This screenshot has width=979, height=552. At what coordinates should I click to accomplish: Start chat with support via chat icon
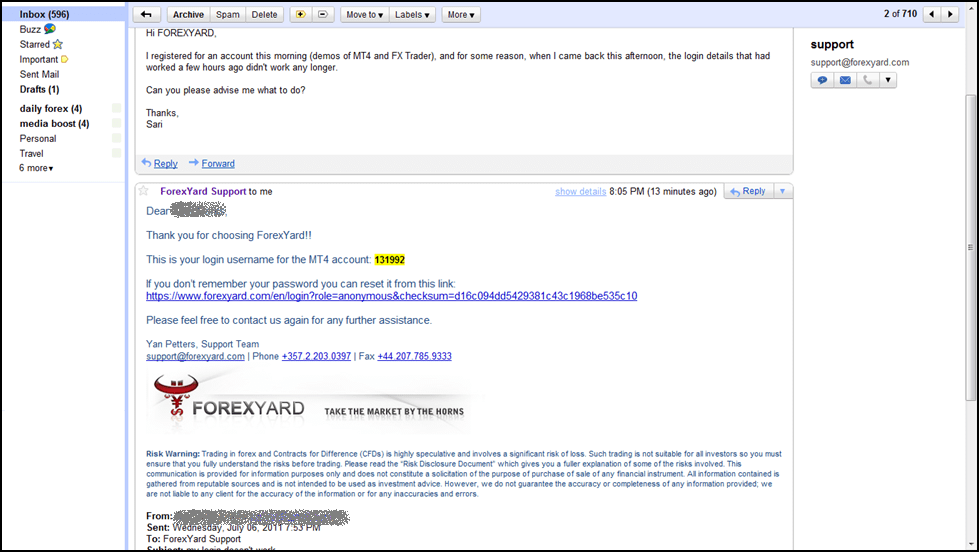coord(822,80)
